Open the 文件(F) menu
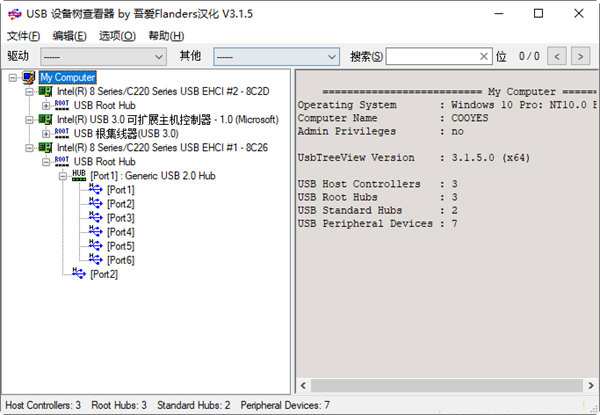 (22, 36)
